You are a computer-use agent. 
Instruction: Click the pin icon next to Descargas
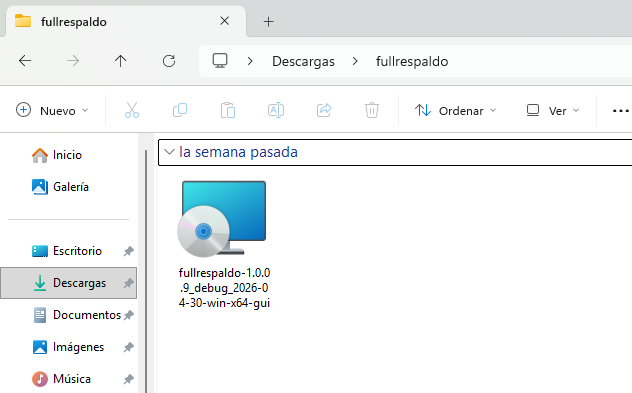[x=129, y=283]
